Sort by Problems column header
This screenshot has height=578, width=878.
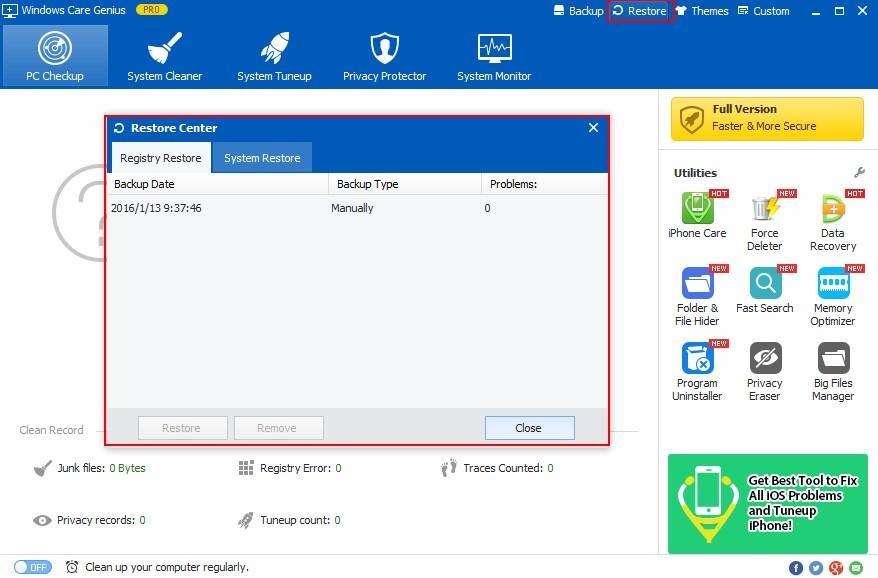[x=545, y=184]
